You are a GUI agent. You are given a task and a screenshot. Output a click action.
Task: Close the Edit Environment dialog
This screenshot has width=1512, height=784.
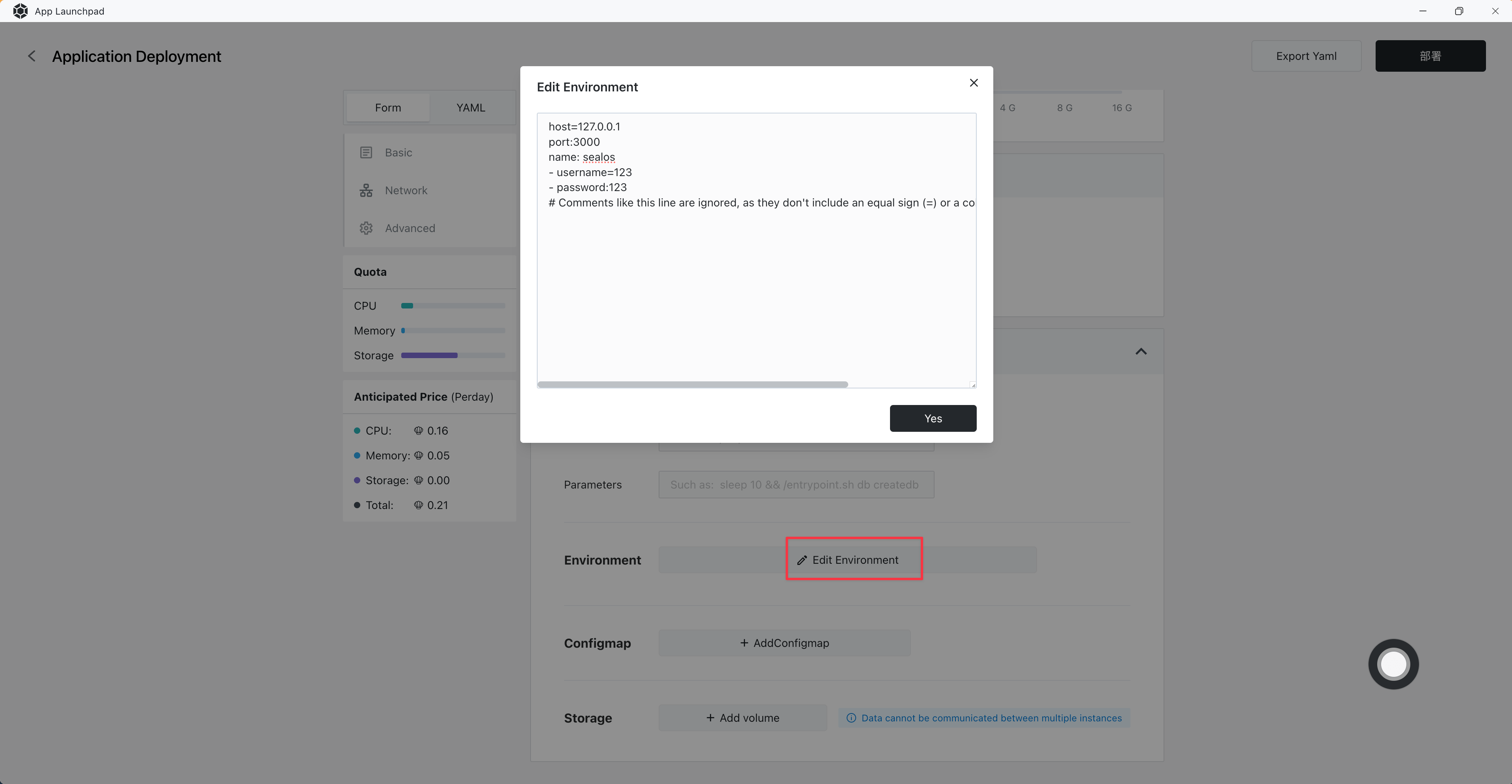974,83
